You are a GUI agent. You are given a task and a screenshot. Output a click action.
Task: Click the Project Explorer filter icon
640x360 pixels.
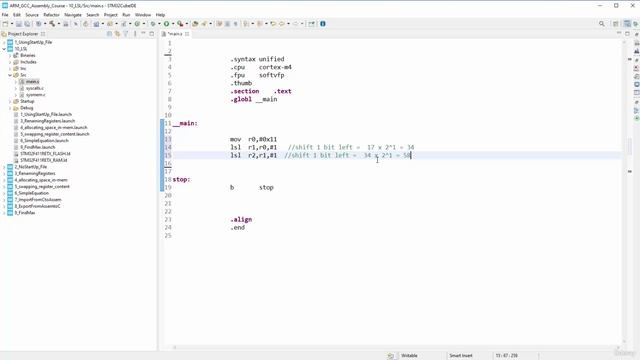126,34
